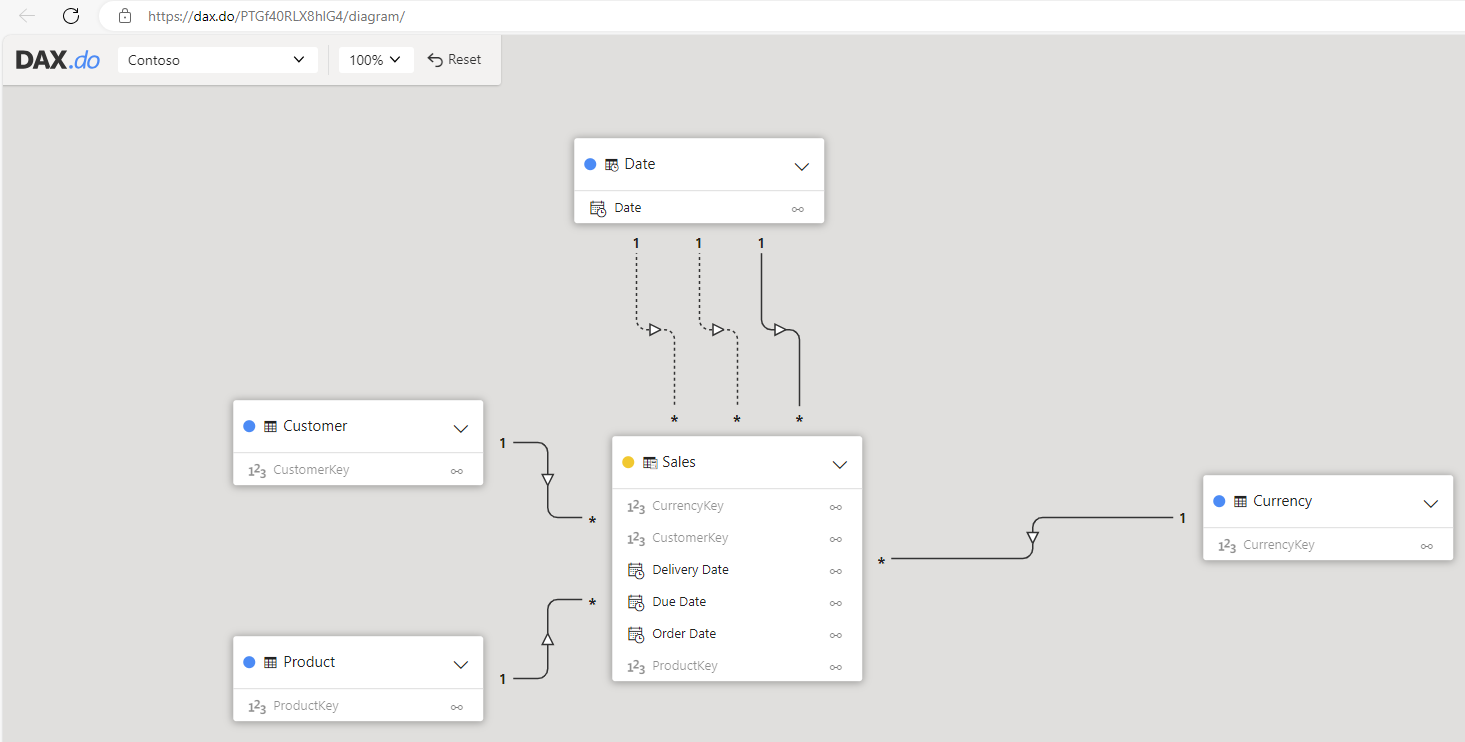This screenshot has height=742, width=1465.
Task: Click the relationship icon on Order Date row
Action: click(x=835, y=635)
